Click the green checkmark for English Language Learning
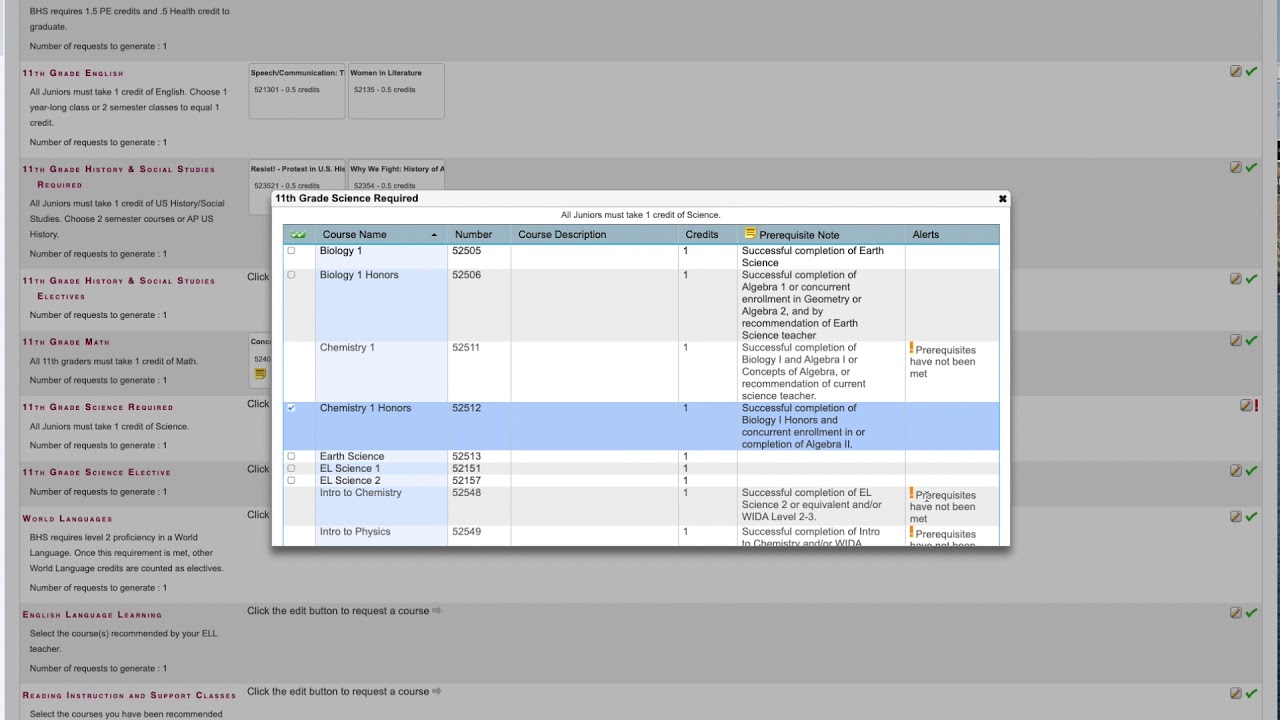Viewport: 1280px width, 720px height. point(1251,613)
